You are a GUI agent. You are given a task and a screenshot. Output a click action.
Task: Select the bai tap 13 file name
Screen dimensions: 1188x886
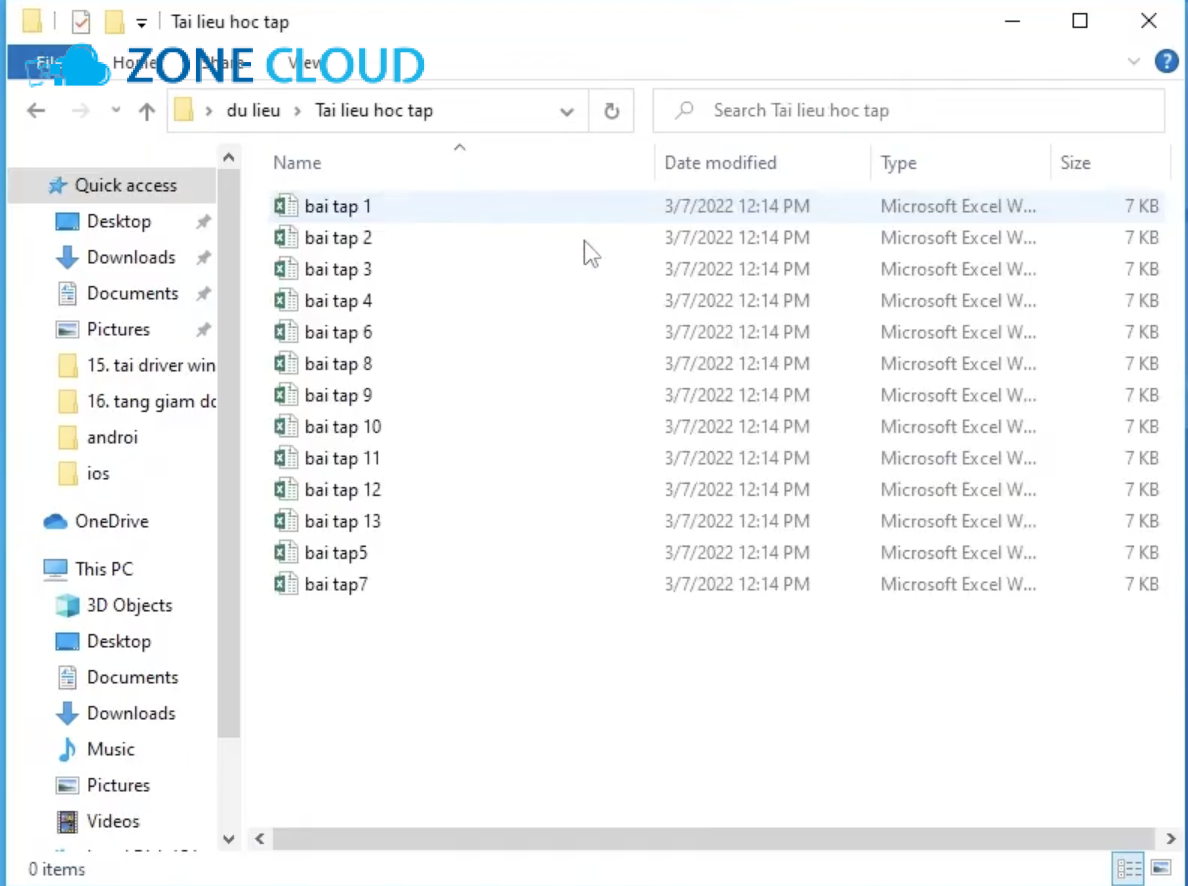(x=342, y=521)
